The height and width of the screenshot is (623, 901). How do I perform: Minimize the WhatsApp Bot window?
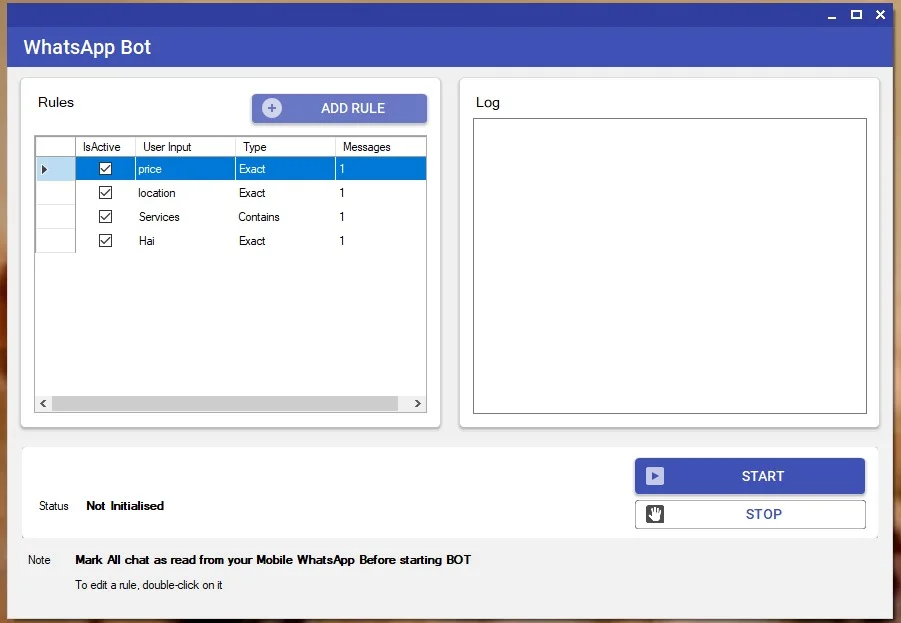[832, 15]
